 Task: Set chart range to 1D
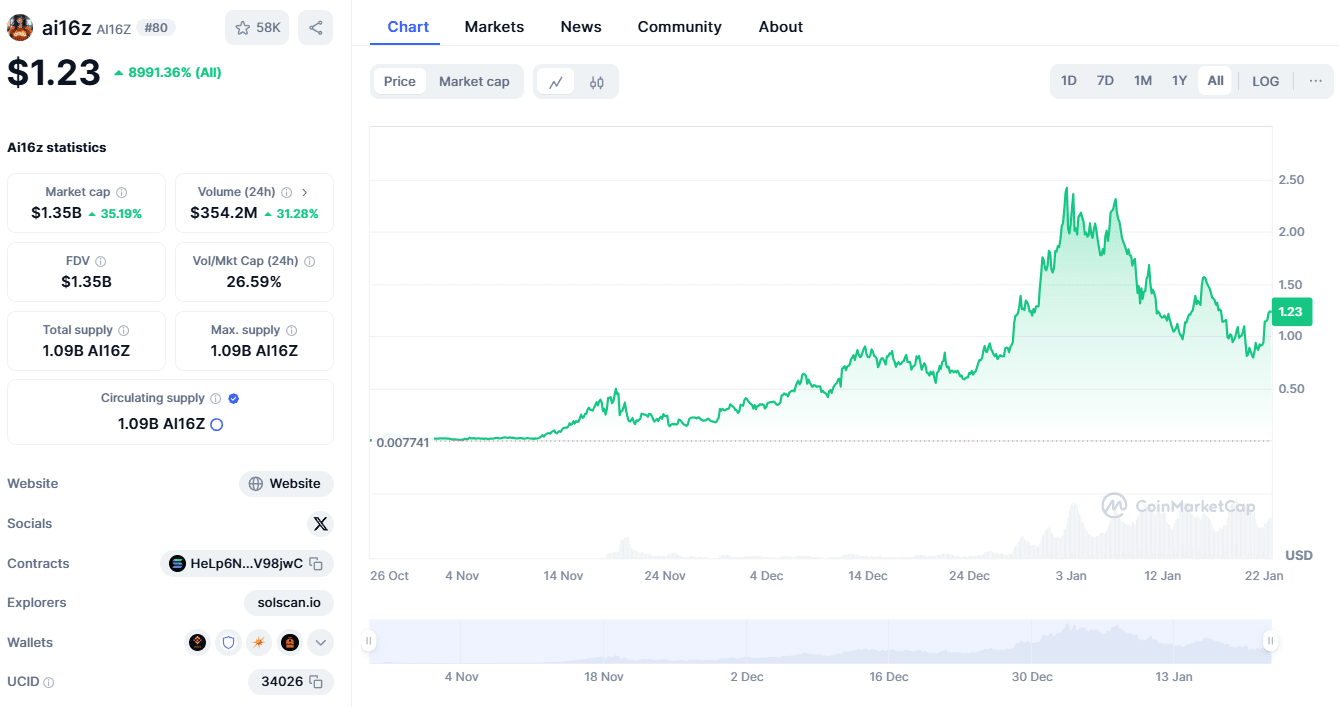click(1069, 81)
